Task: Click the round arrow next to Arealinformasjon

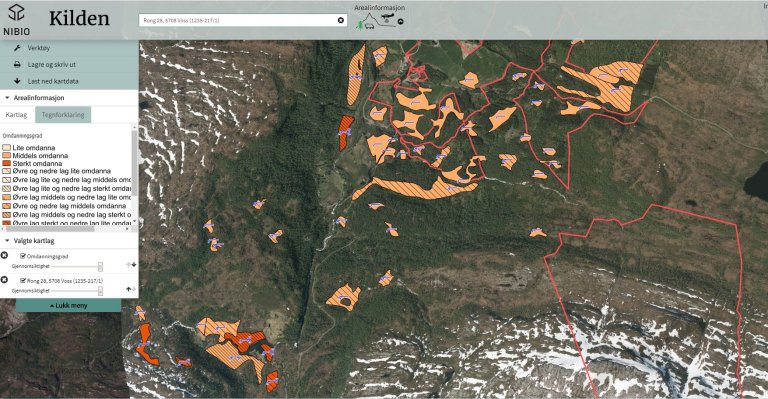Action: (x=401, y=22)
